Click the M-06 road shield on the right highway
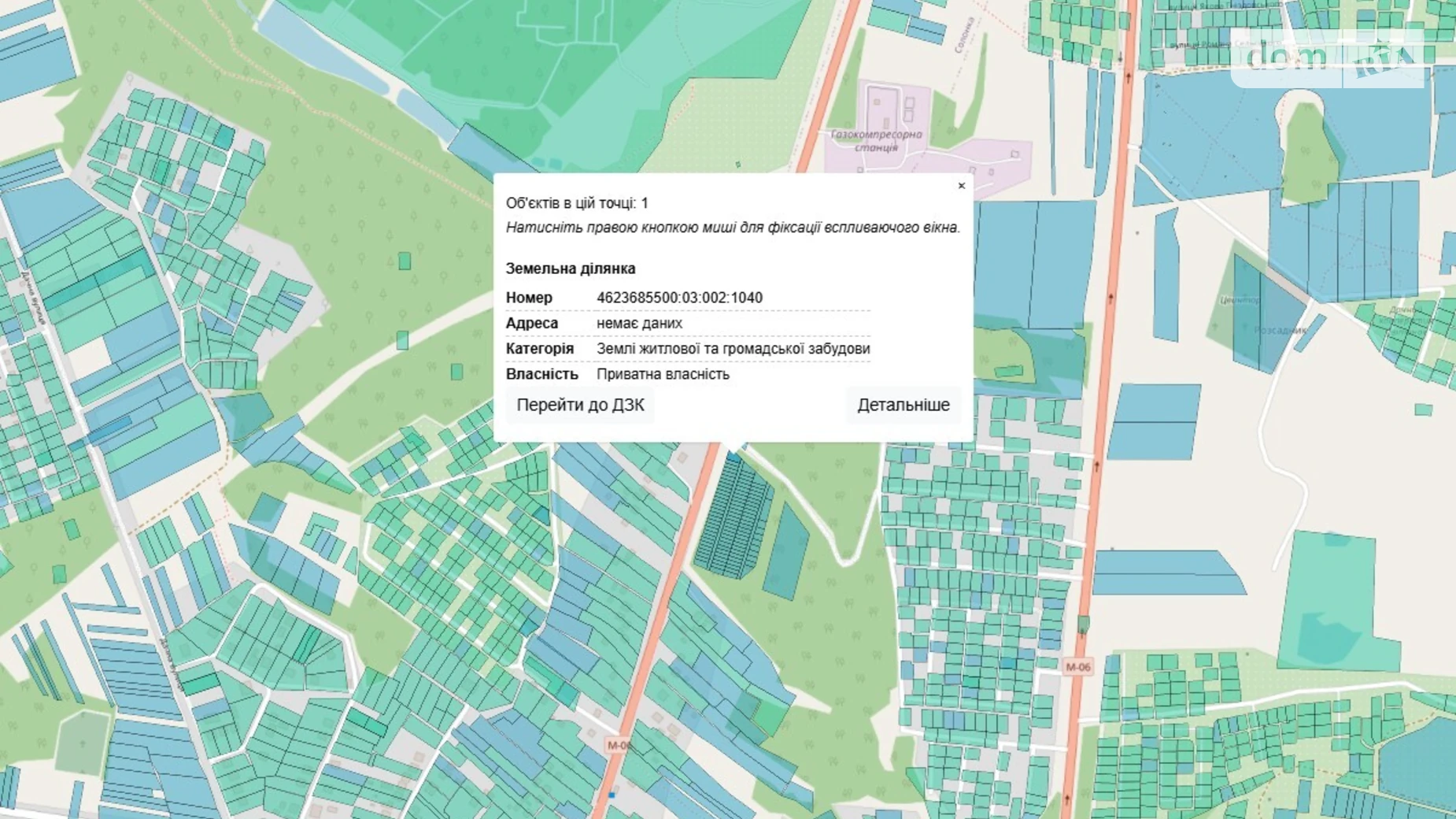This screenshot has width=1456, height=819. pos(1077,667)
